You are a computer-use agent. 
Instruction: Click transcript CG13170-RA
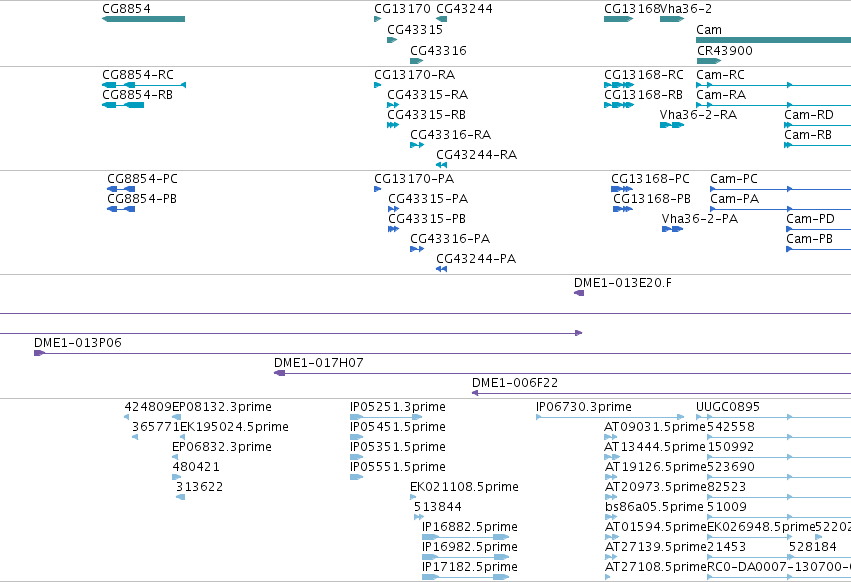tap(415, 74)
